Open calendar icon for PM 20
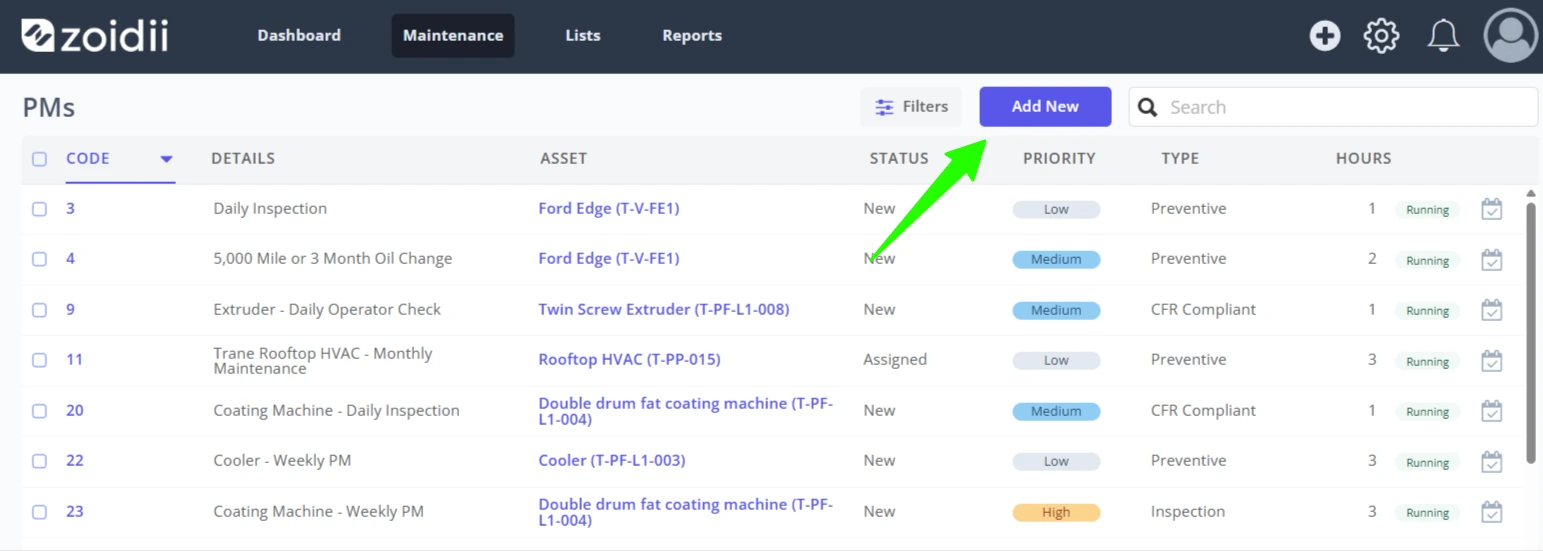Screen dimensions: 1543x551 1491,411
